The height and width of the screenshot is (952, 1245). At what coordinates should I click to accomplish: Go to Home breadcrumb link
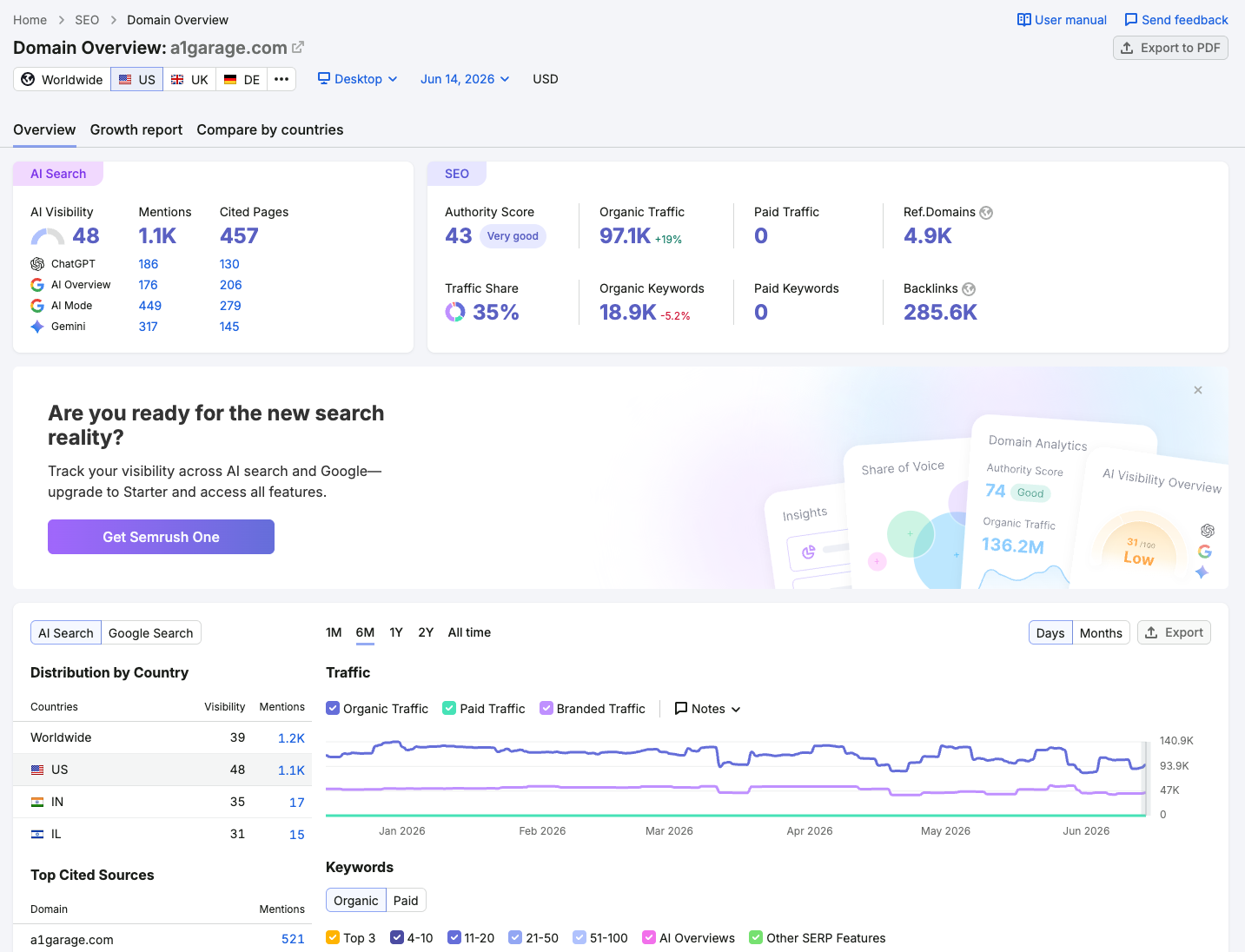(30, 20)
